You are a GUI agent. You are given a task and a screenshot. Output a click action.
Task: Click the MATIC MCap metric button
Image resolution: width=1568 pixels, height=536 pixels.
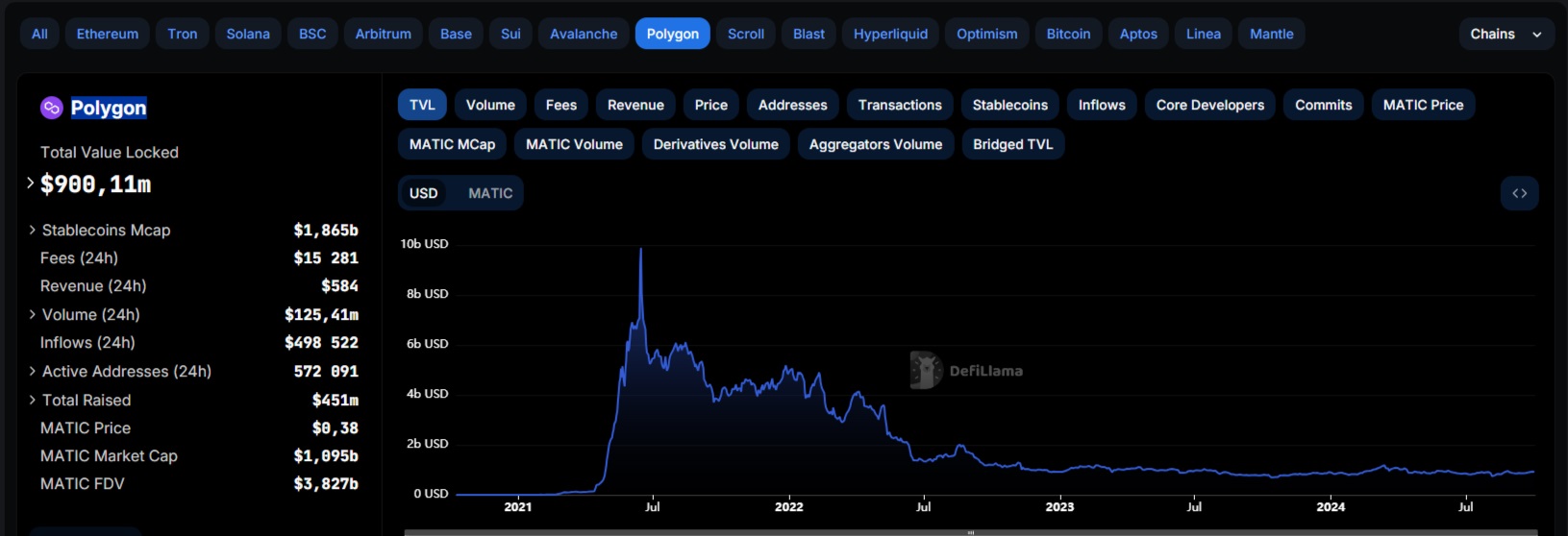point(452,144)
